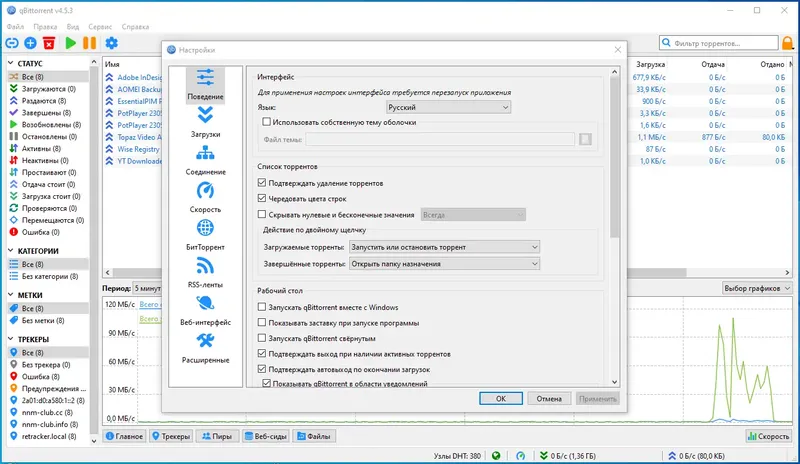This screenshot has width=800, height=464.
Task: Open the Вид menu
Action: pos(72,27)
